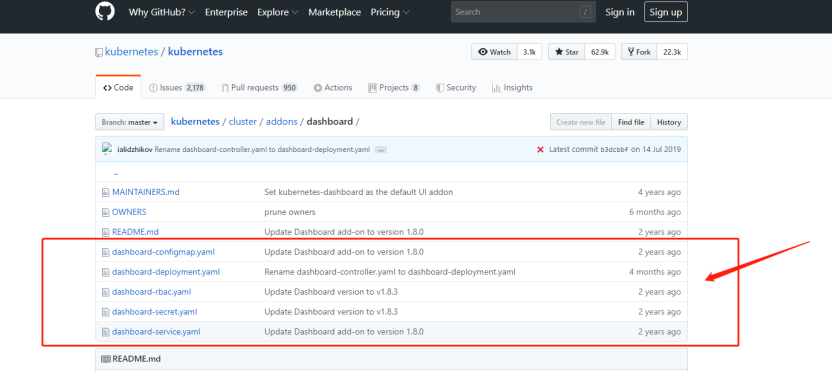Open the Marketplace page
Image resolution: width=832 pixels, height=372 pixels.
coord(334,12)
